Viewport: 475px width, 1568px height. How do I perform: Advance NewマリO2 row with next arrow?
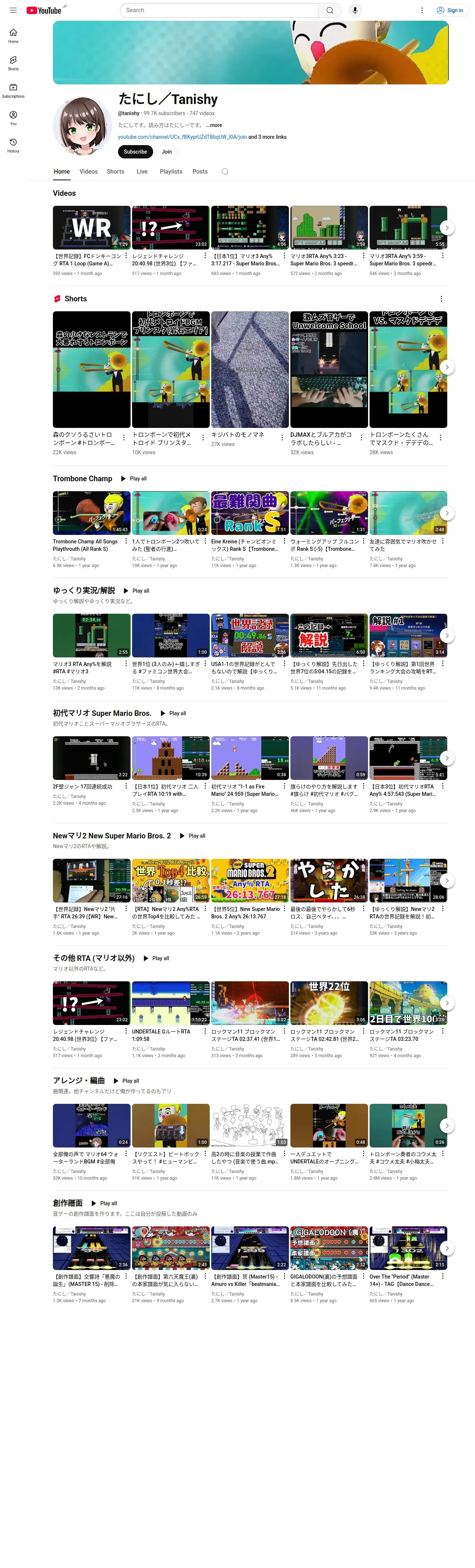click(447, 881)
